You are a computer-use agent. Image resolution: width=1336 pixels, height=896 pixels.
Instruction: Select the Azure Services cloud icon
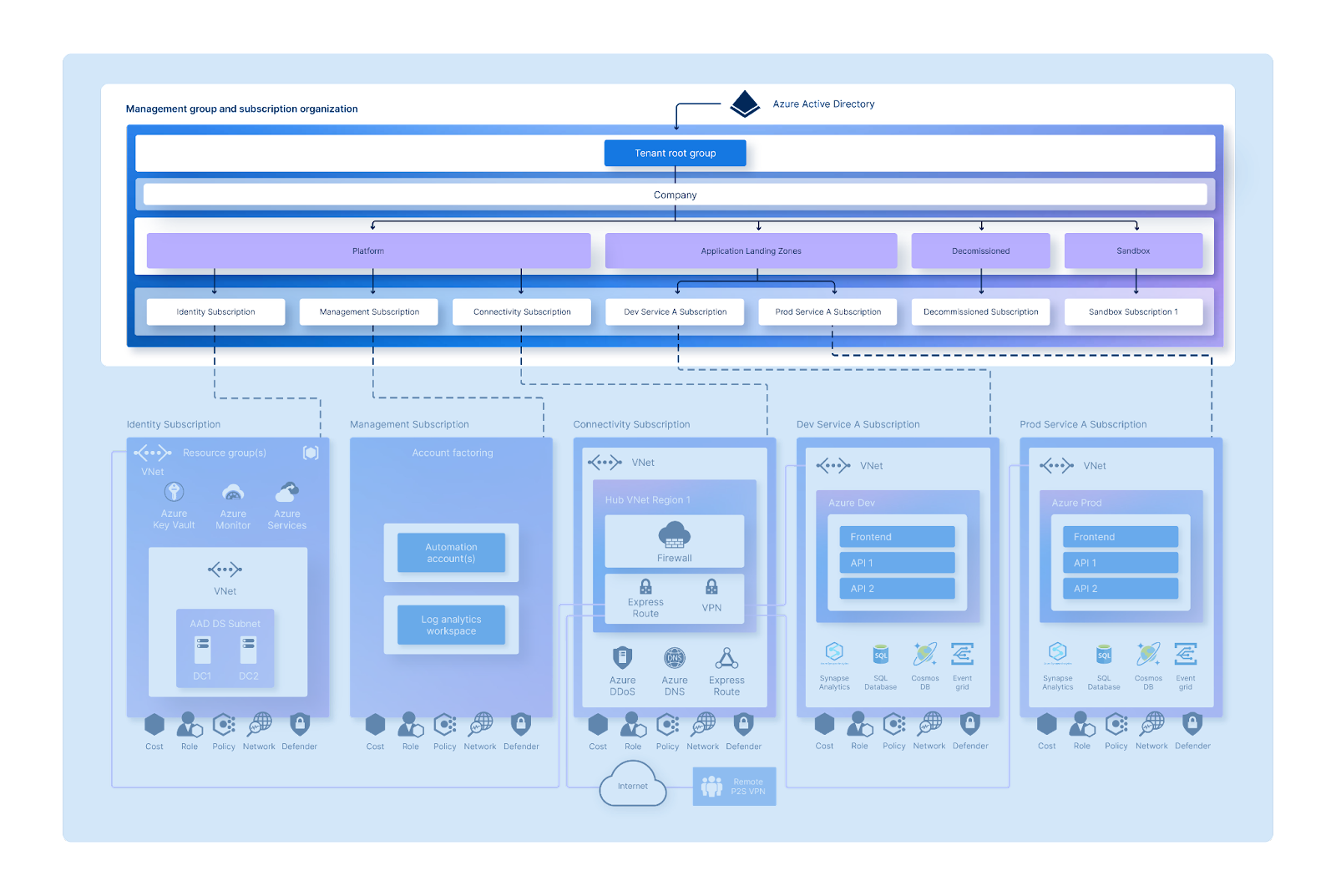(287, 491)
